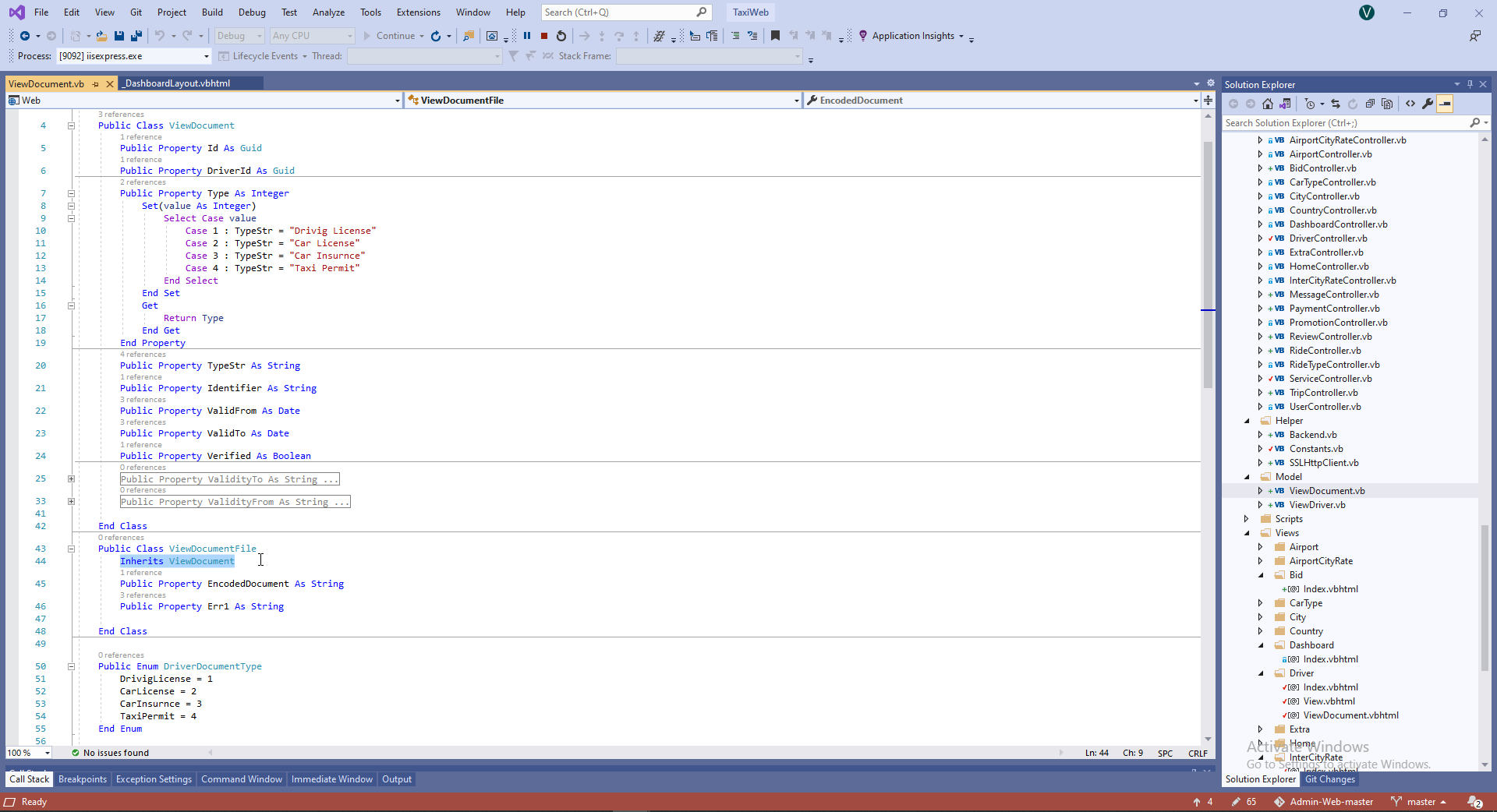The image size is (1497, 812).
Task: Expand collapsed ValidityTo property at line 25
Action: pos(71,479)
